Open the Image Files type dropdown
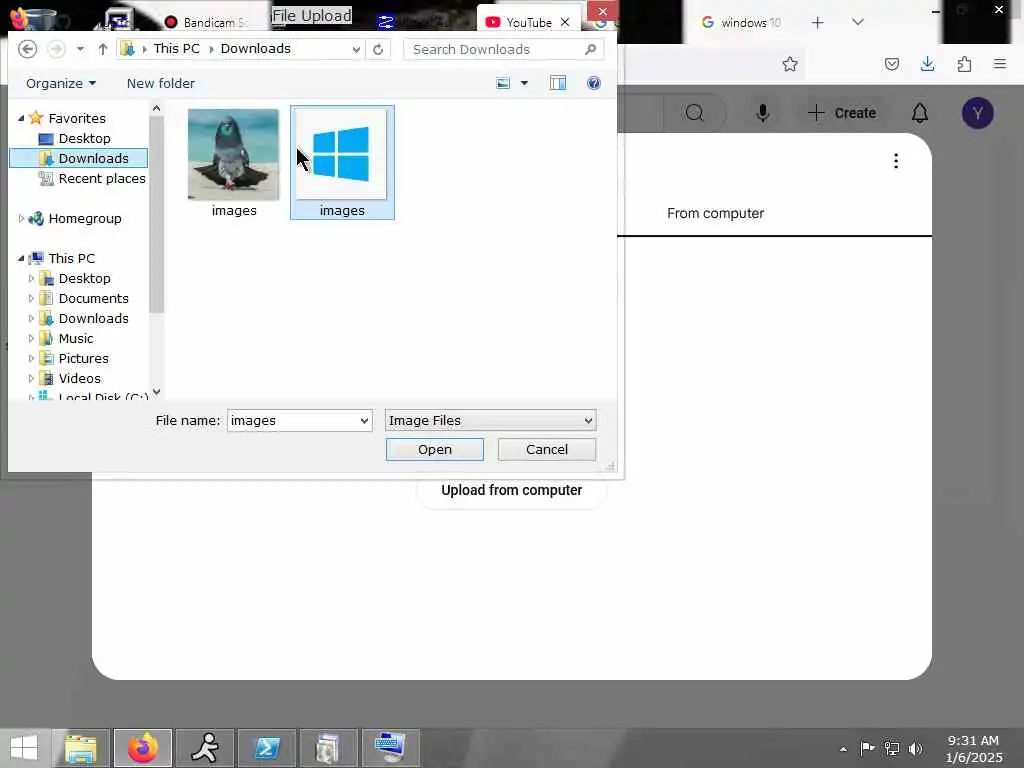This screenshot has width=1024, height=768. coord(490,421)
